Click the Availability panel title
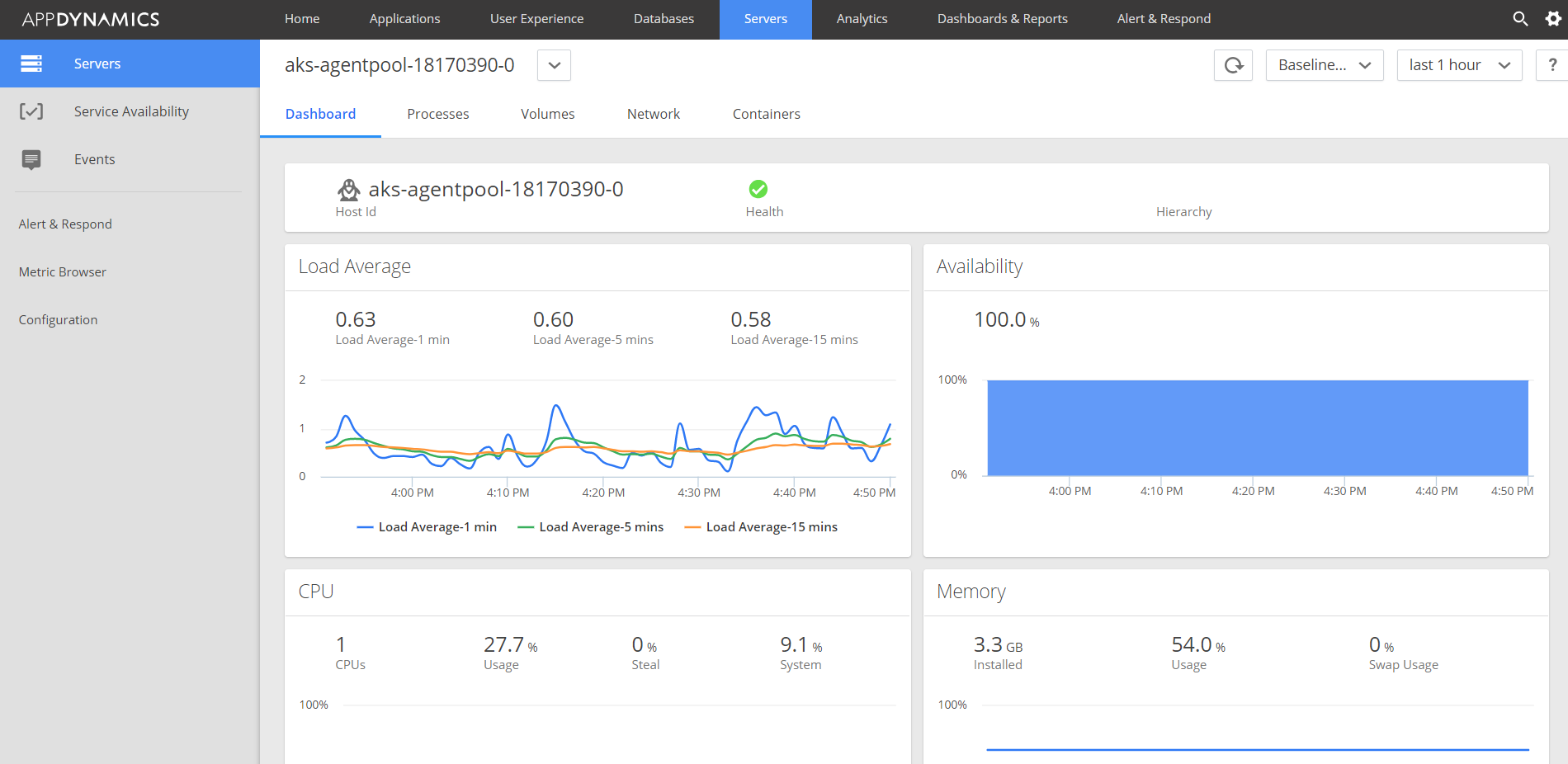 tap(980, 266)
